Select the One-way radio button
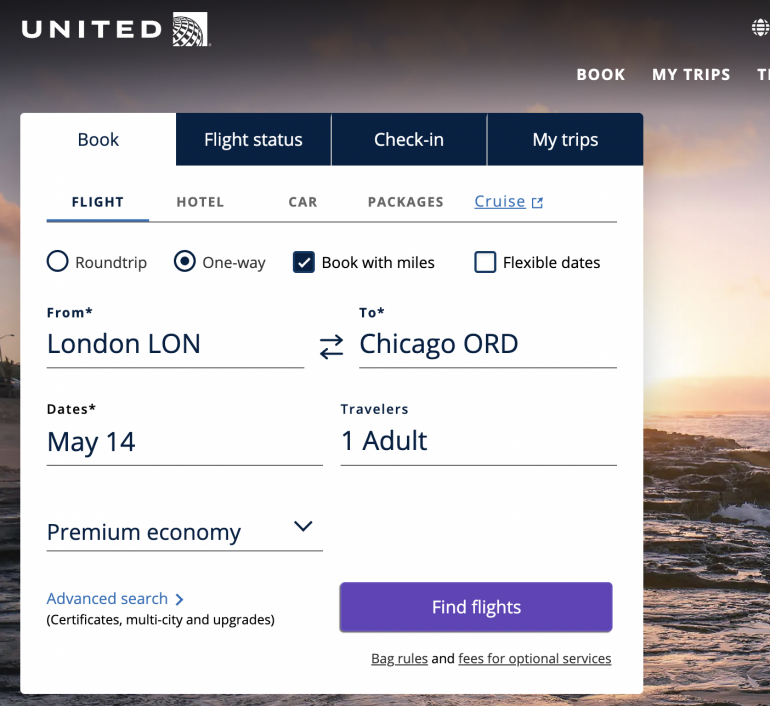770x706 pixels. click(x=185, y=262)
